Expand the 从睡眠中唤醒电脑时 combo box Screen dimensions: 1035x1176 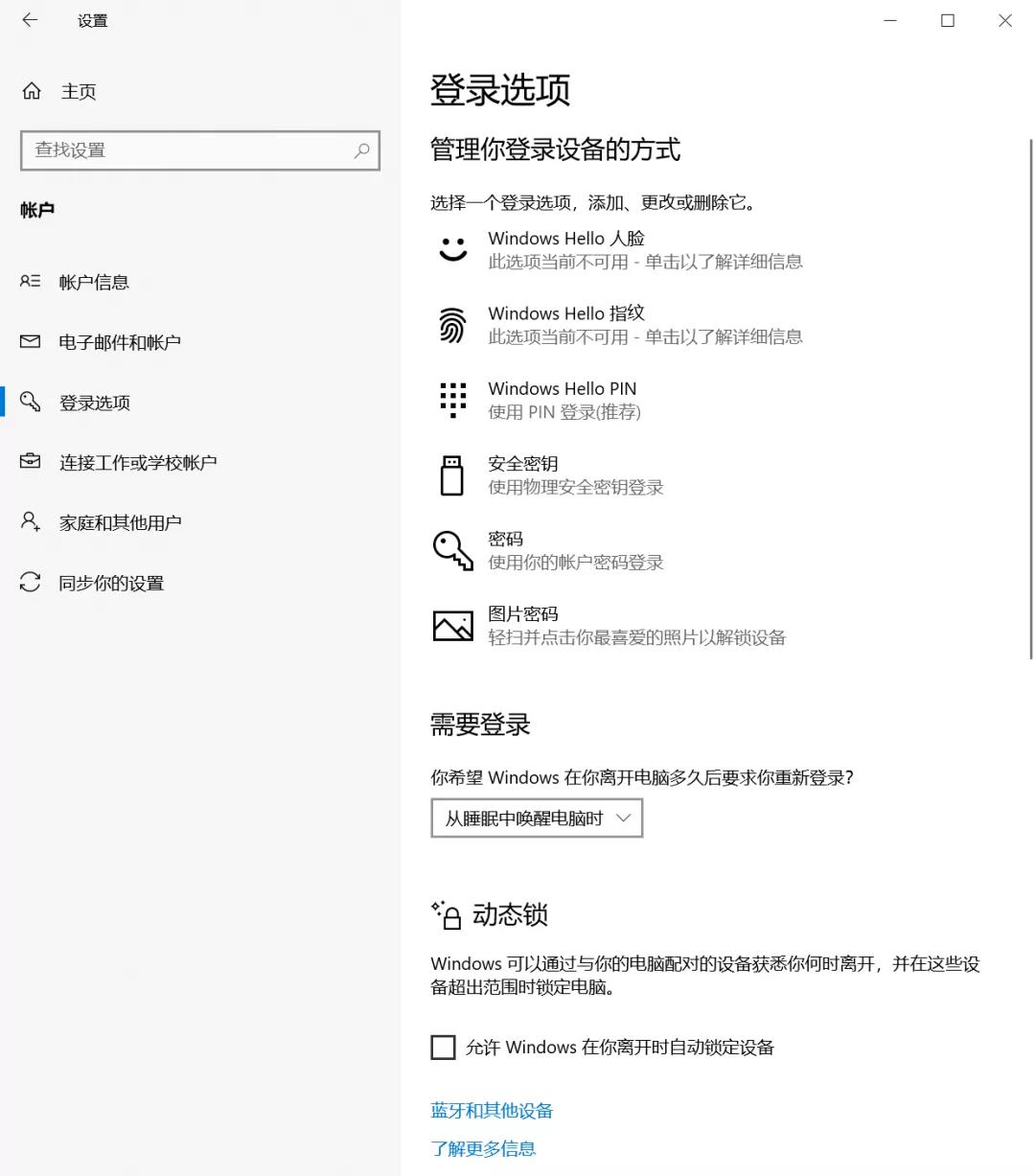coord(536,818)
